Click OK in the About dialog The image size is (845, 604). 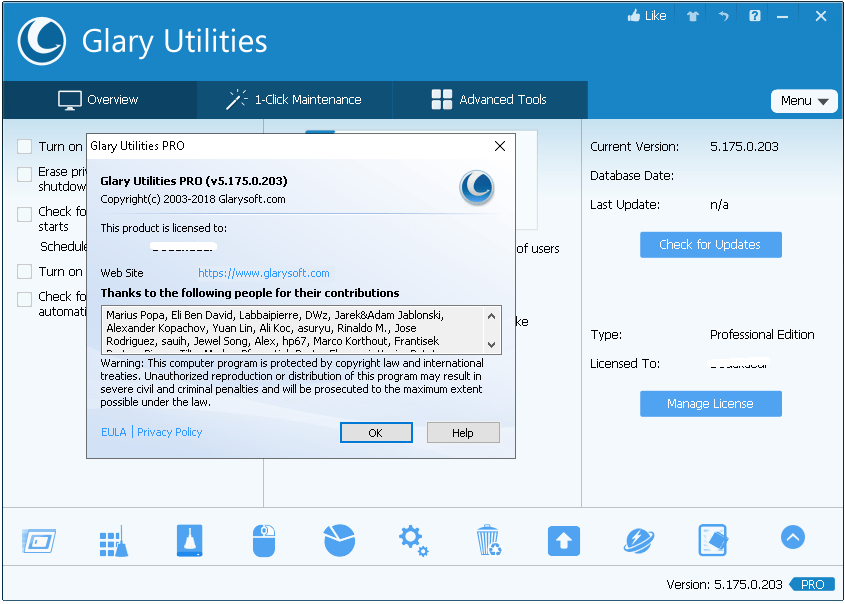pos(376,433)
